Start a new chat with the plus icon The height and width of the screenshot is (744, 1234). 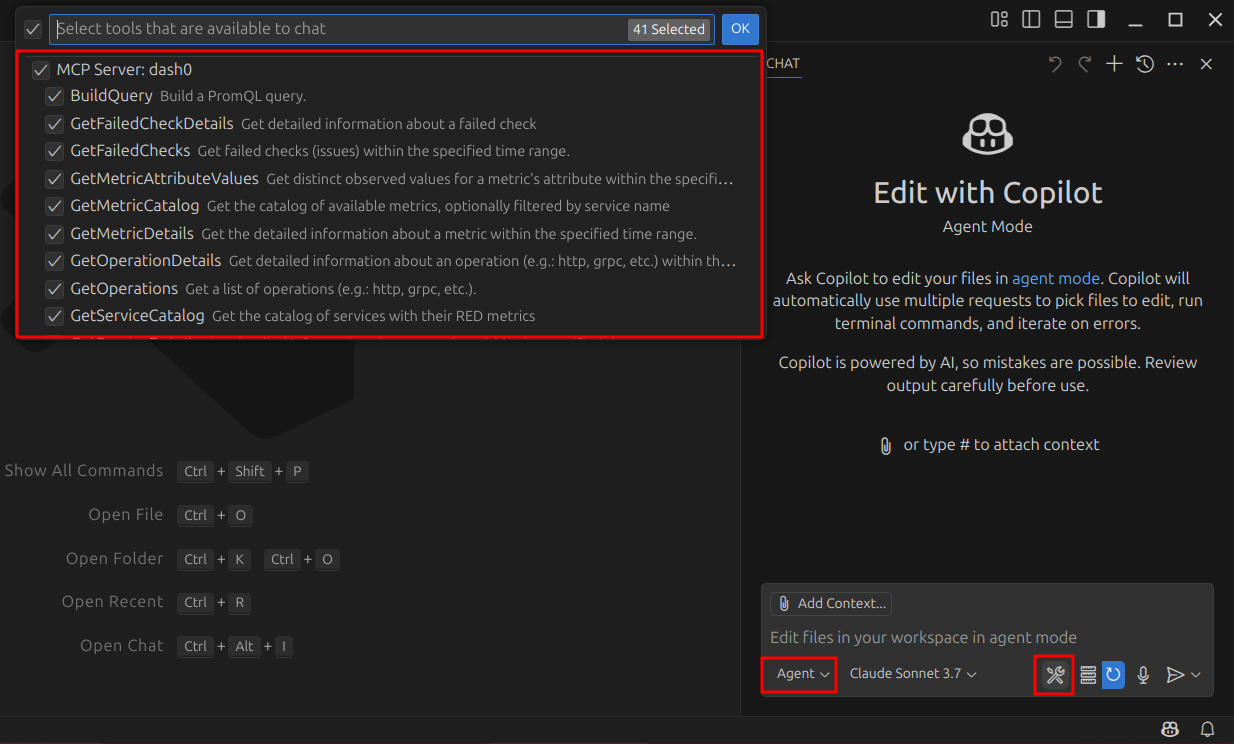[x=1114, y=64]
